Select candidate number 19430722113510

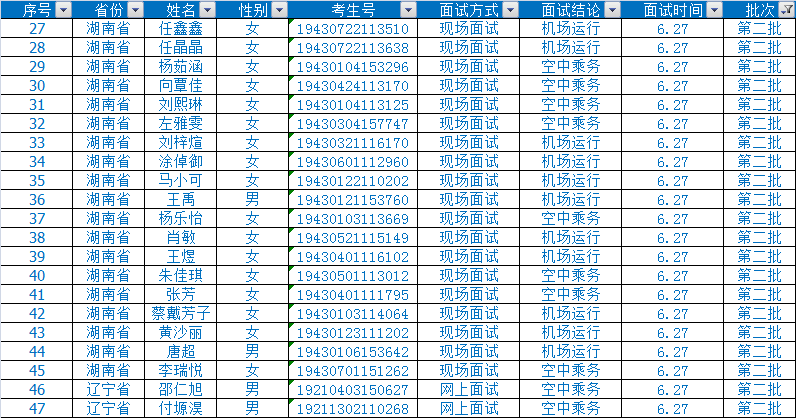coord(353,28)
